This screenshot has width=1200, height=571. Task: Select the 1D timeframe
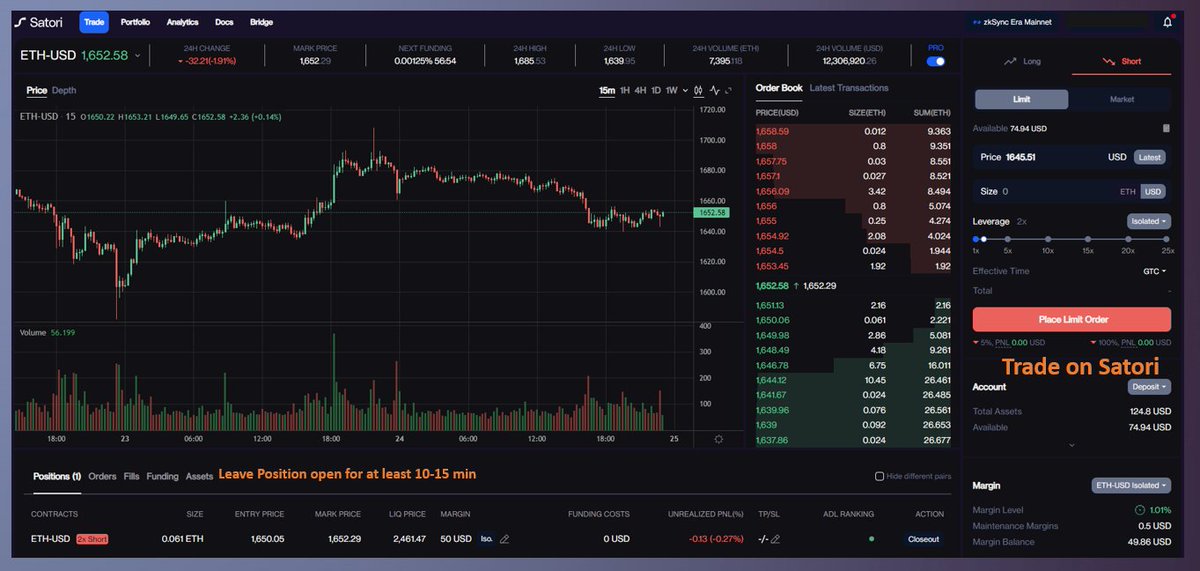pyautogui.click(x=656, y=91)
